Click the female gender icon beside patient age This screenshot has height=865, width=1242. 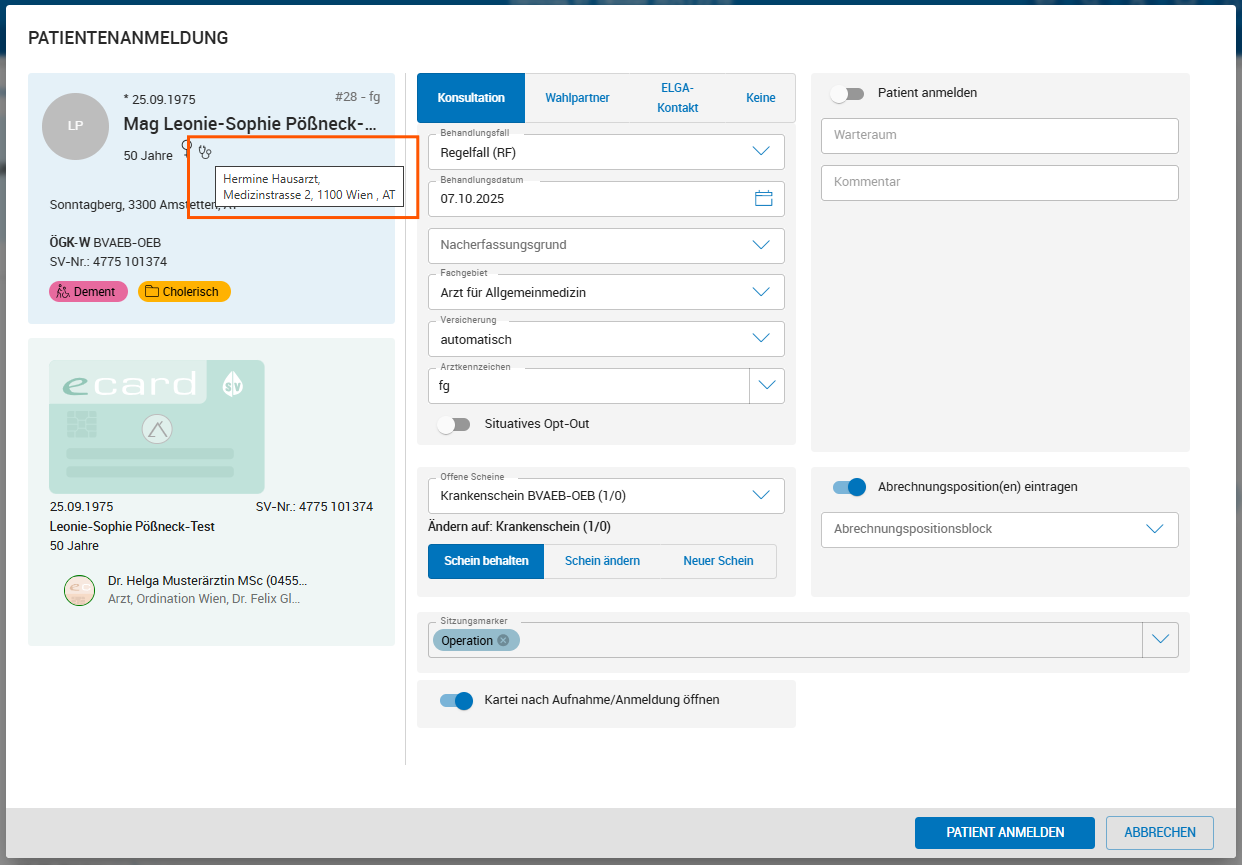pyautogui.click(x=187, y=150)
